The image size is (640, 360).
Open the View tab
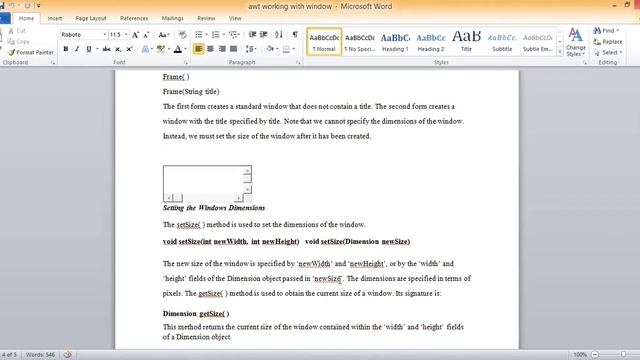[x=235, y=18]
